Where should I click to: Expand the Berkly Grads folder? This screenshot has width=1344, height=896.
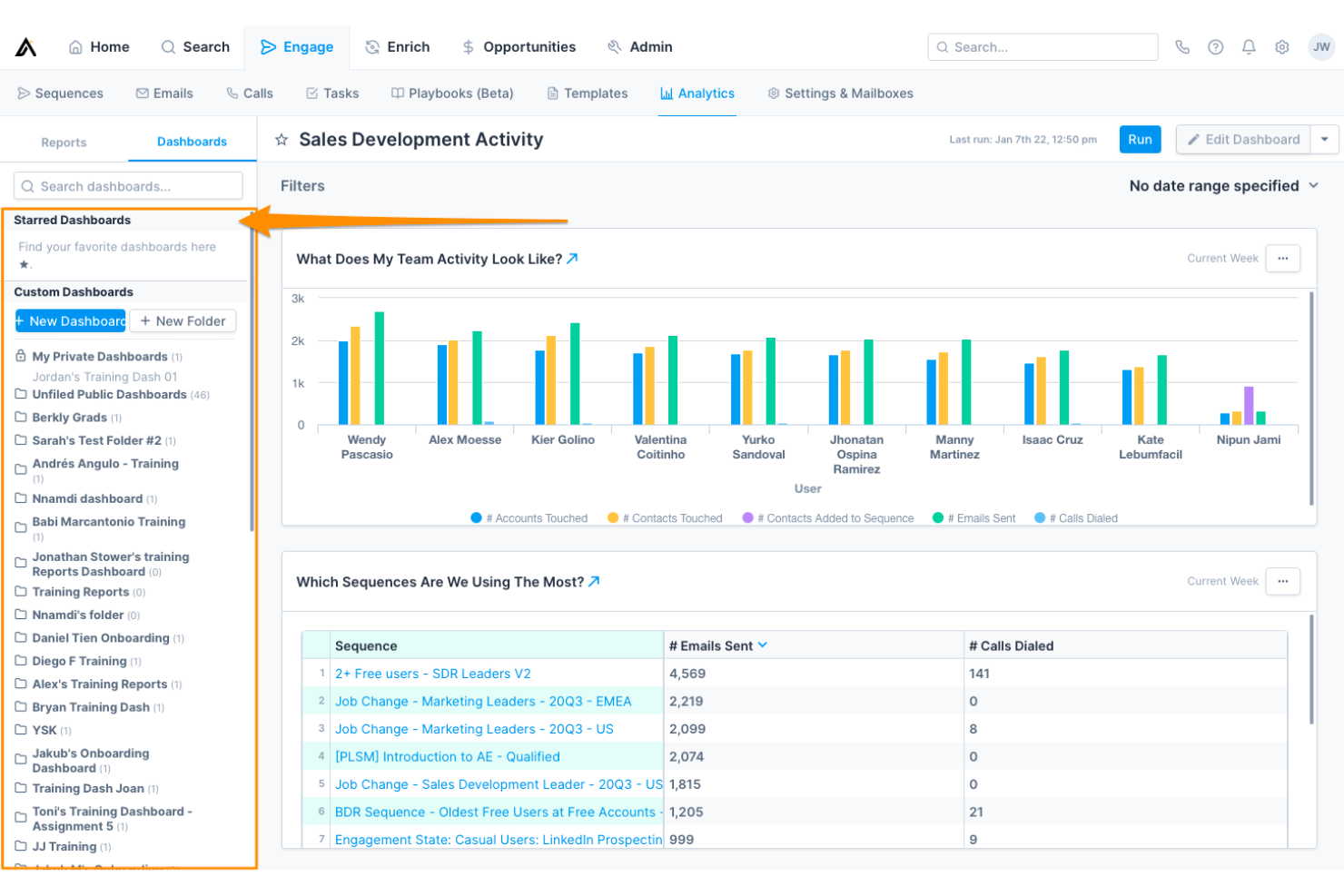pos(68,418)
